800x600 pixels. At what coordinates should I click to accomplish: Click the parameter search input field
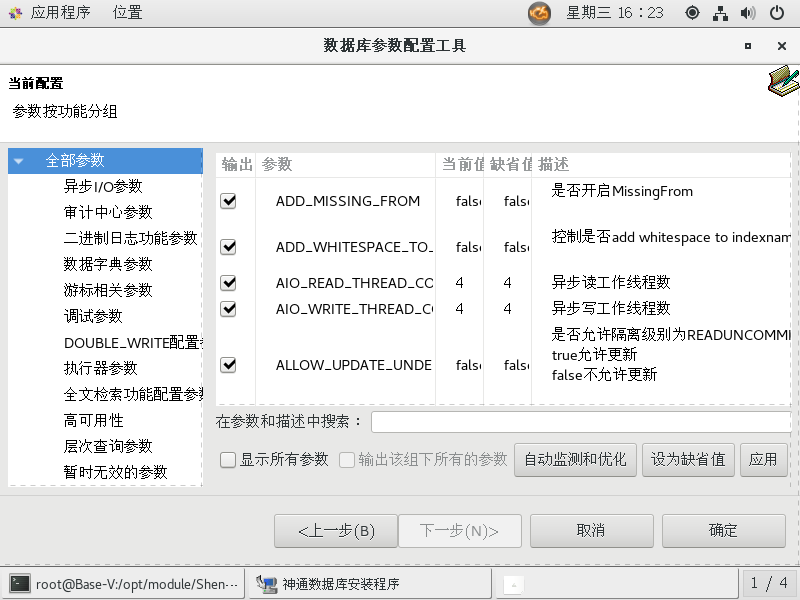tap(580, 422)
